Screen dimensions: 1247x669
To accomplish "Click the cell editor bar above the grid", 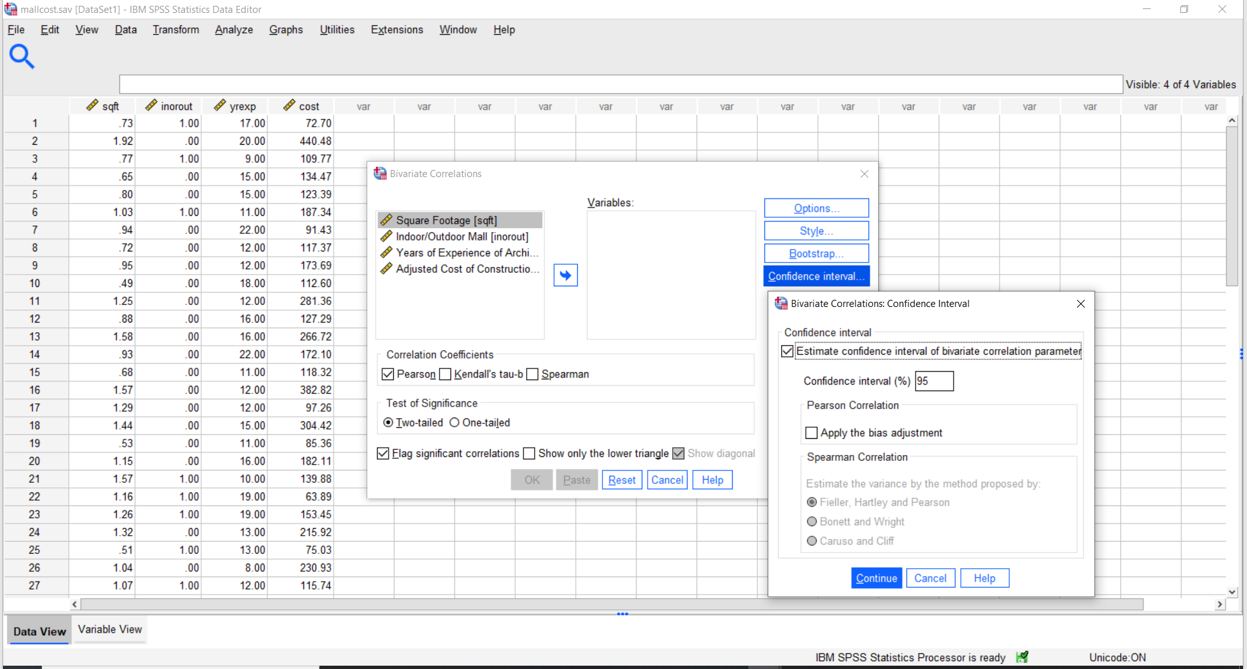I will click(x=620, y=85).
